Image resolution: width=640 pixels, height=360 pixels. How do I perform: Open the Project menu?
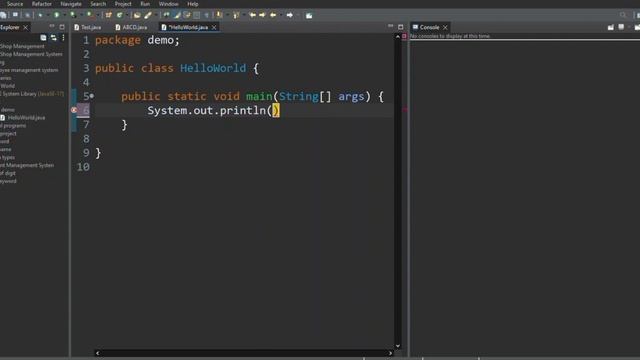click(x=123, y=4)
